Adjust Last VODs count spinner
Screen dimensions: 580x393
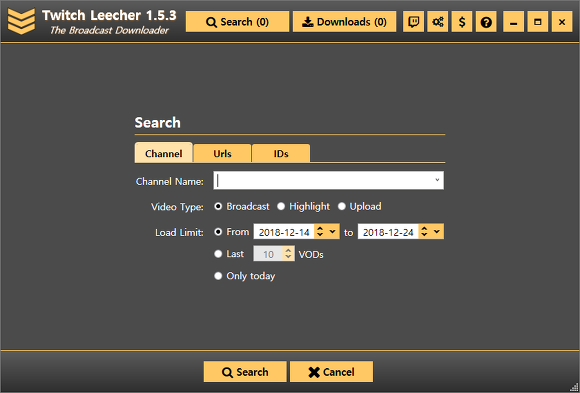289,254
